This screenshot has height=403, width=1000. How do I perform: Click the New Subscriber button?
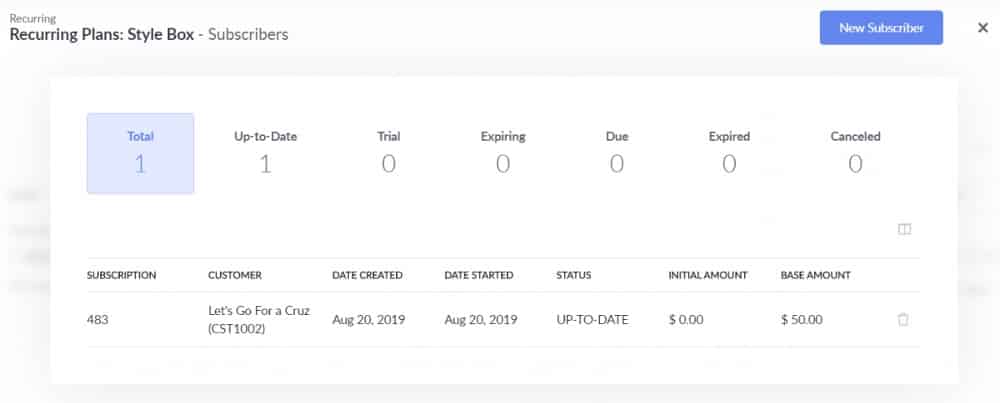click(x=881, y=27)
